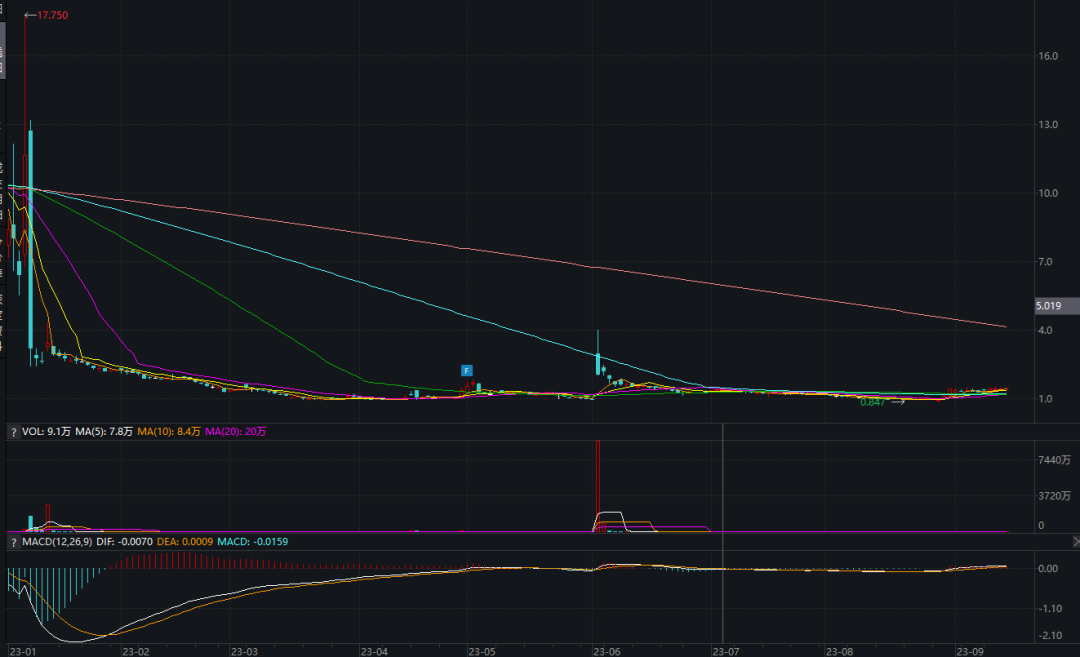Image resolution: width=1080 pixels, height=657 pixels.
Task: Click the 5.019 current price tag
Action: pos(1057,306)
